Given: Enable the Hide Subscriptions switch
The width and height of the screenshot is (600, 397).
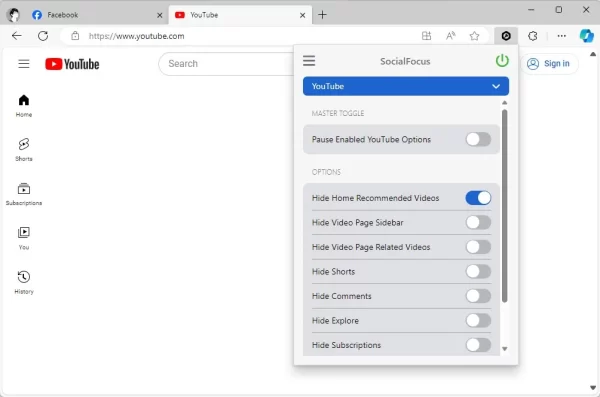Looking at the screenshot, I should [x=478, y=345].
